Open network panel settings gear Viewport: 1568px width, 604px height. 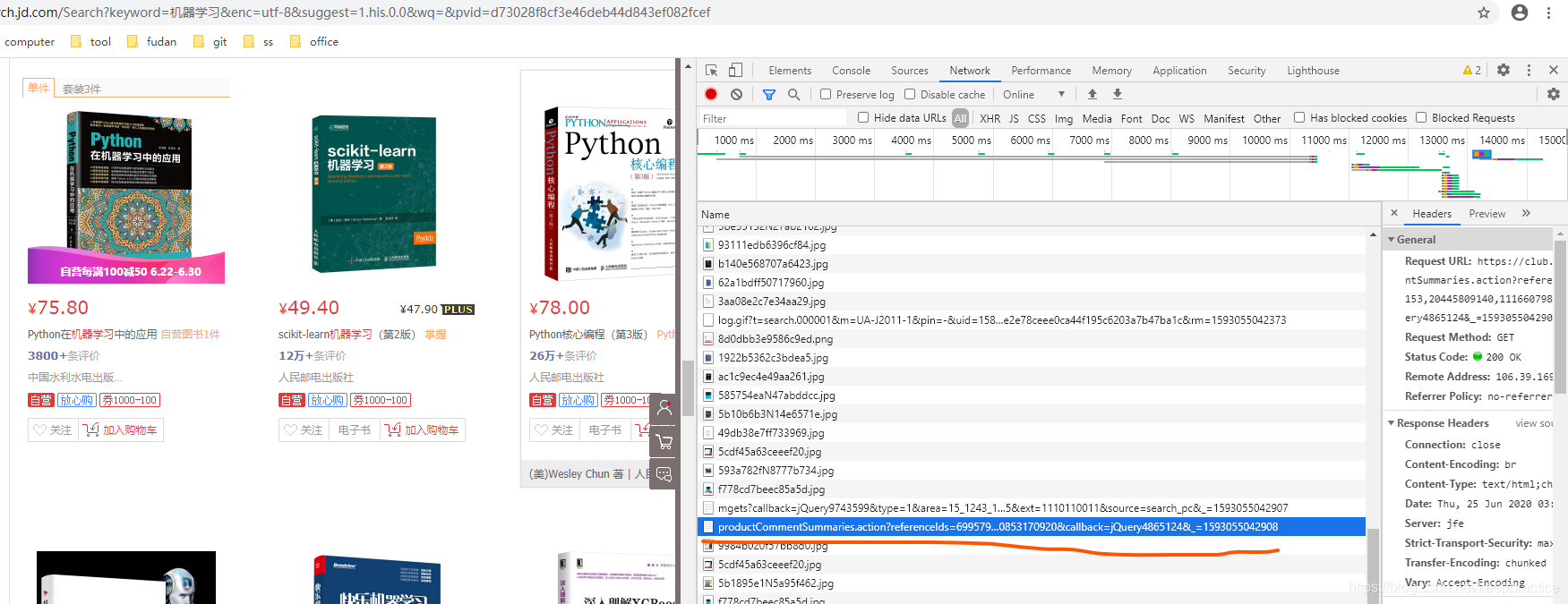1554,94
